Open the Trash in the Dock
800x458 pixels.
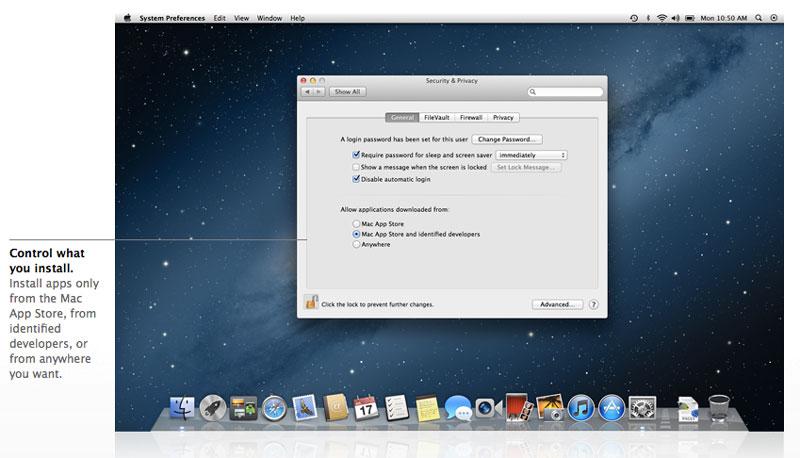click(719, 408)
